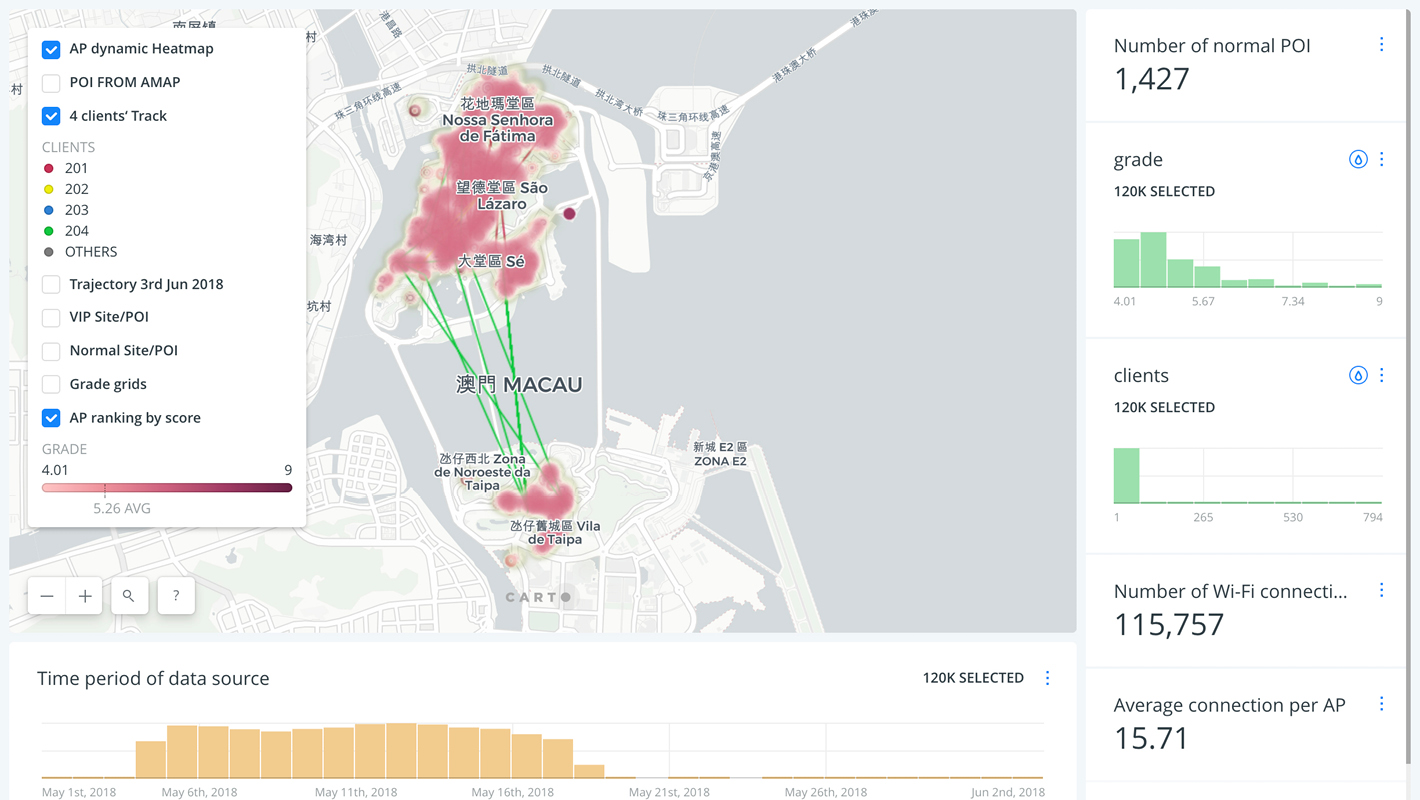This screenshot has height=800, width=1420.
Task: Uncheck the AP dynamic Heatmap layer
Action: (x=51, y=49)
